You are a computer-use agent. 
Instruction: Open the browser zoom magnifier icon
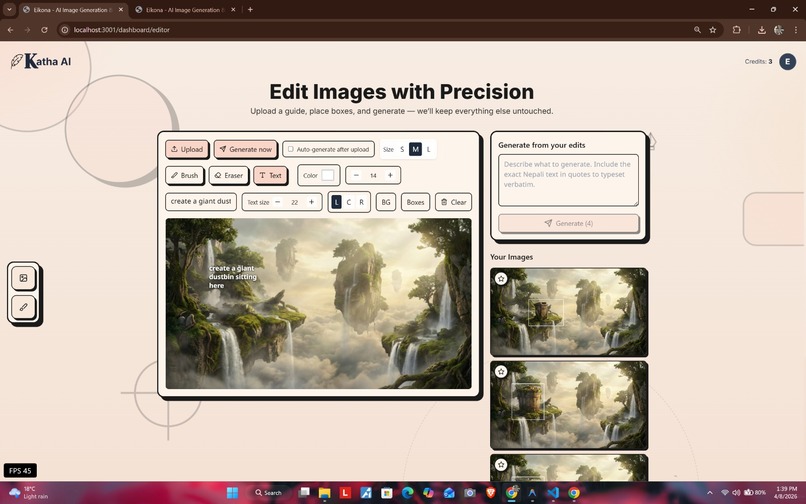click(697, 30)
